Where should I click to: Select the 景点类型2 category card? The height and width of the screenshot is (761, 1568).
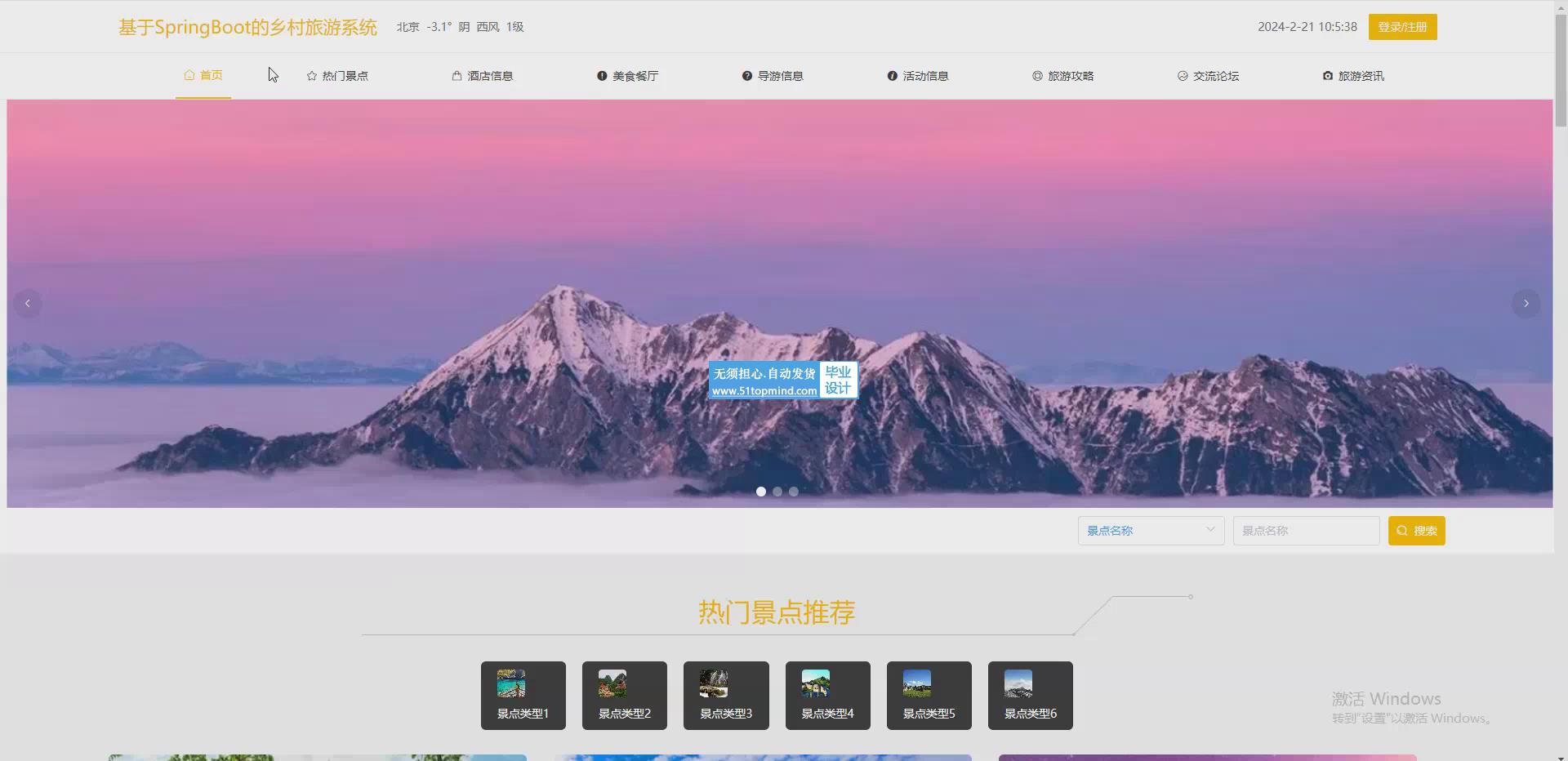point(625,696)
